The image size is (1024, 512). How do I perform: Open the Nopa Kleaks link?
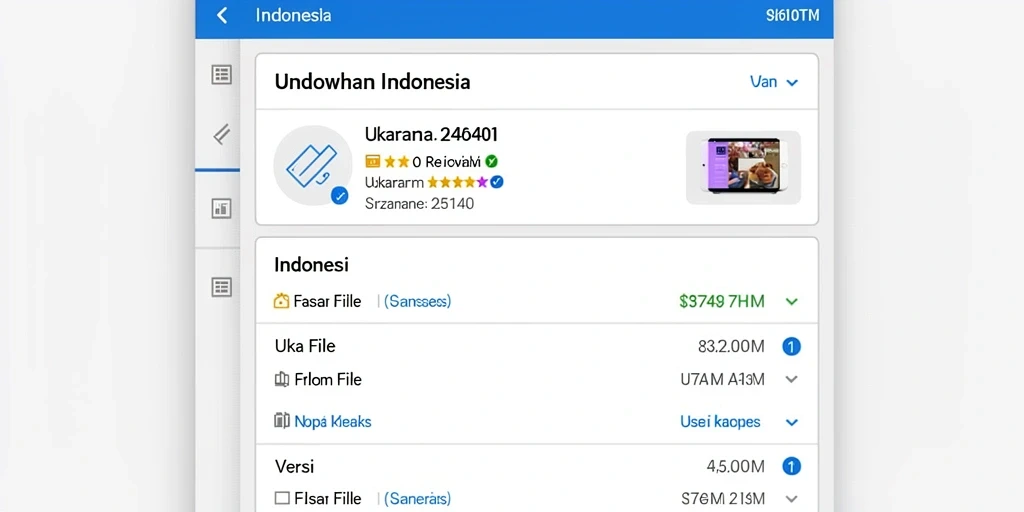(332, 421)
